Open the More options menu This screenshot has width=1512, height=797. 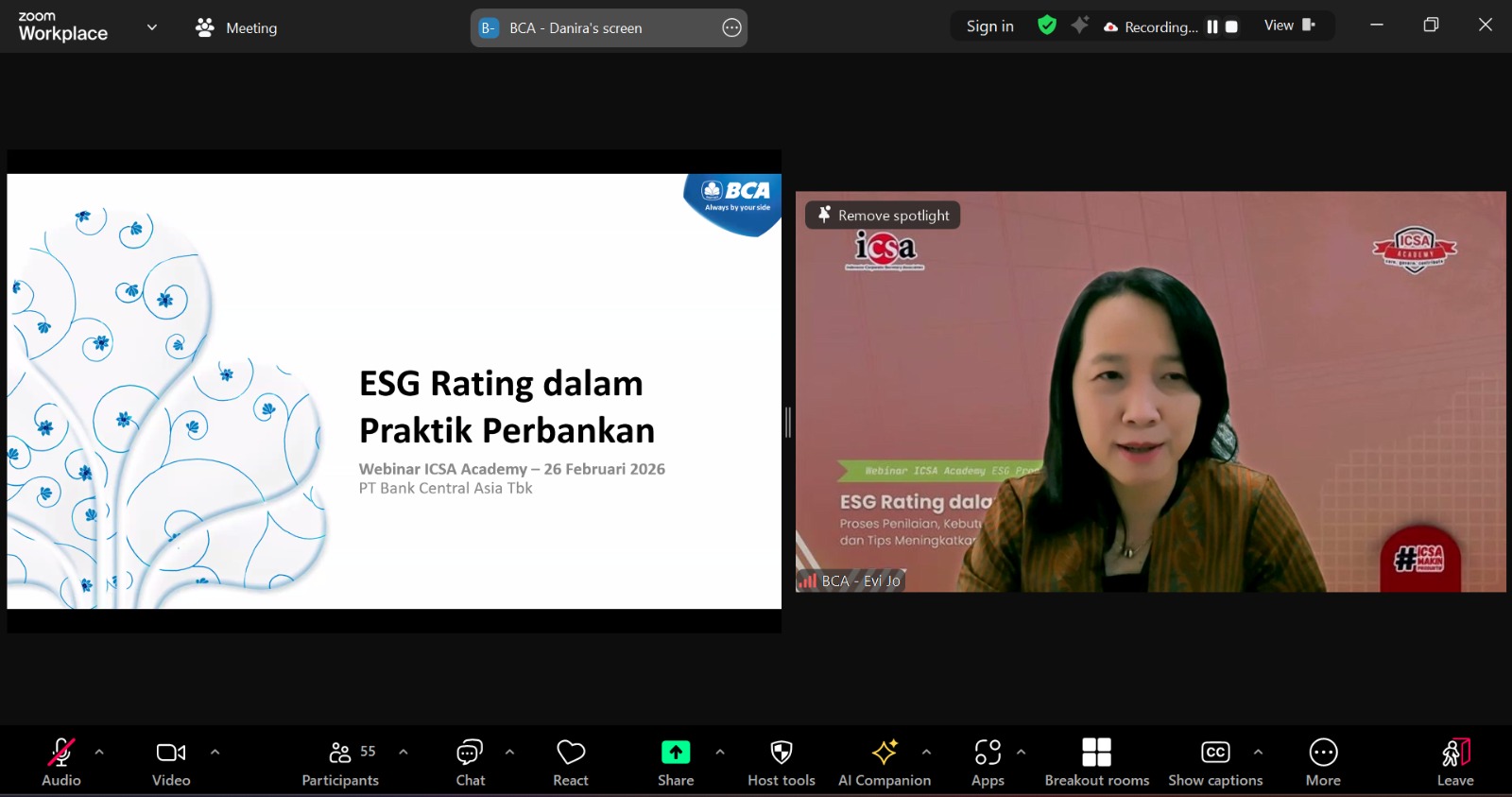tap(1323, 762)
